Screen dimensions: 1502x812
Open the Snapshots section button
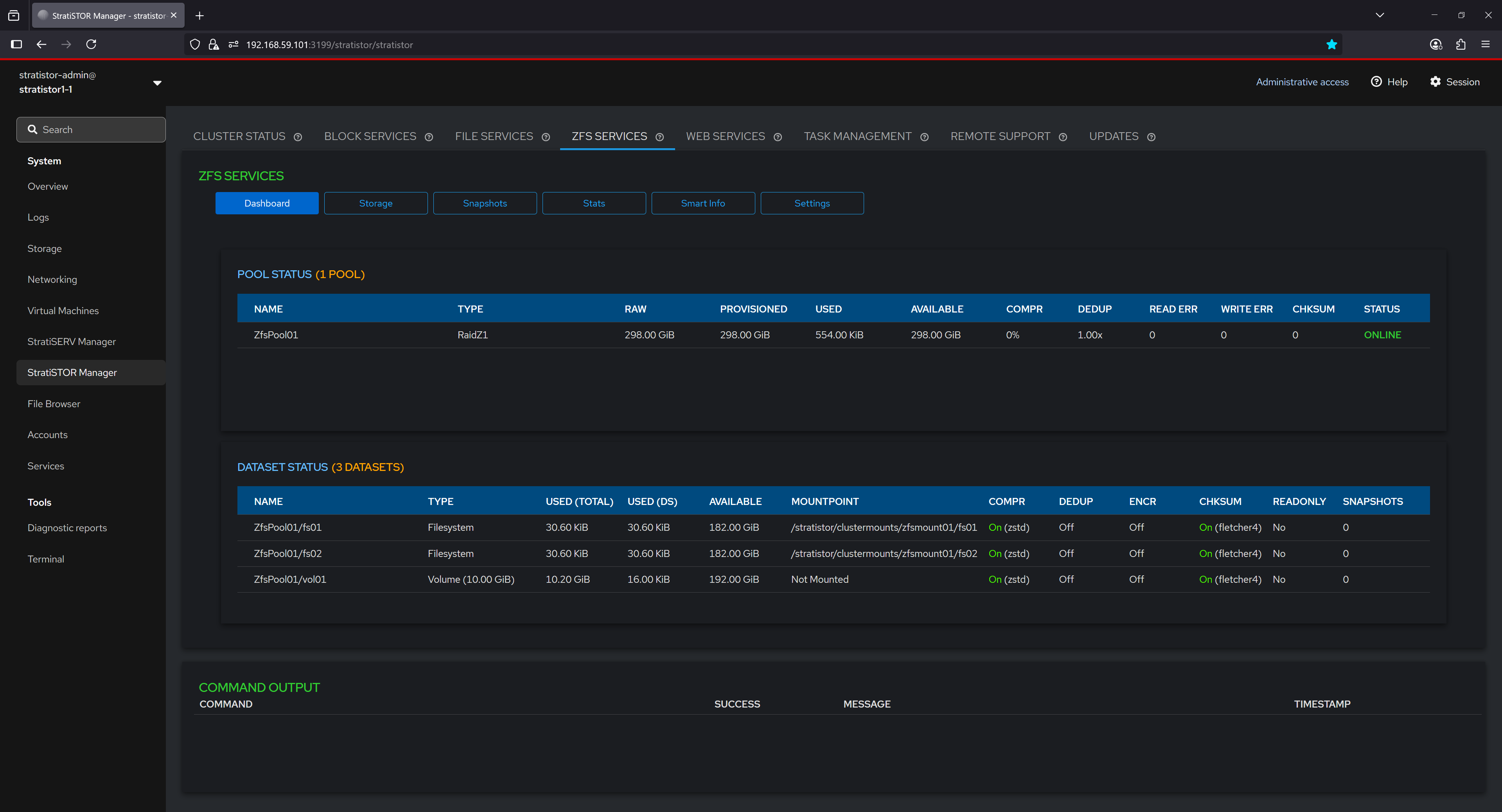pyautogui.click(x=485, y=203)
